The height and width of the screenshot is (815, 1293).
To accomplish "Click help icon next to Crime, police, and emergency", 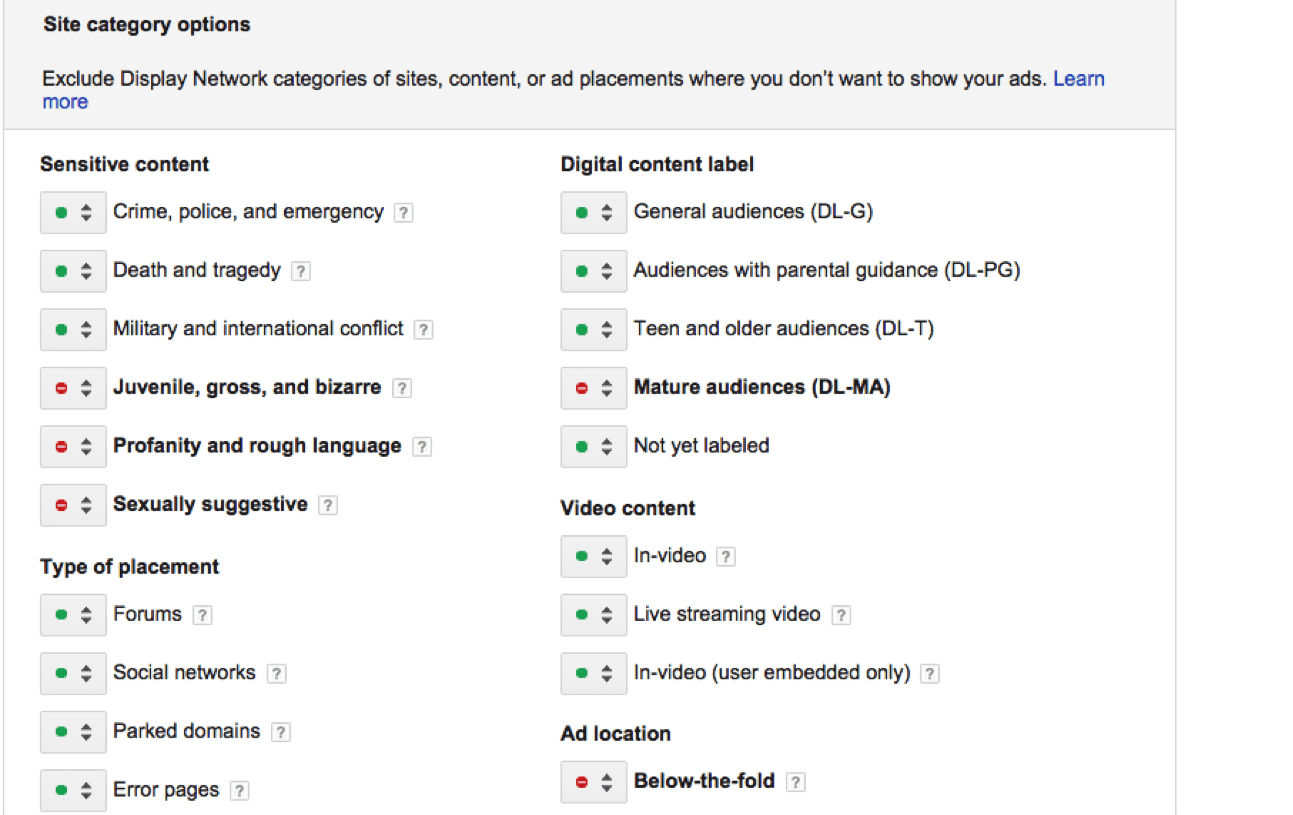I will click(403, 213).
